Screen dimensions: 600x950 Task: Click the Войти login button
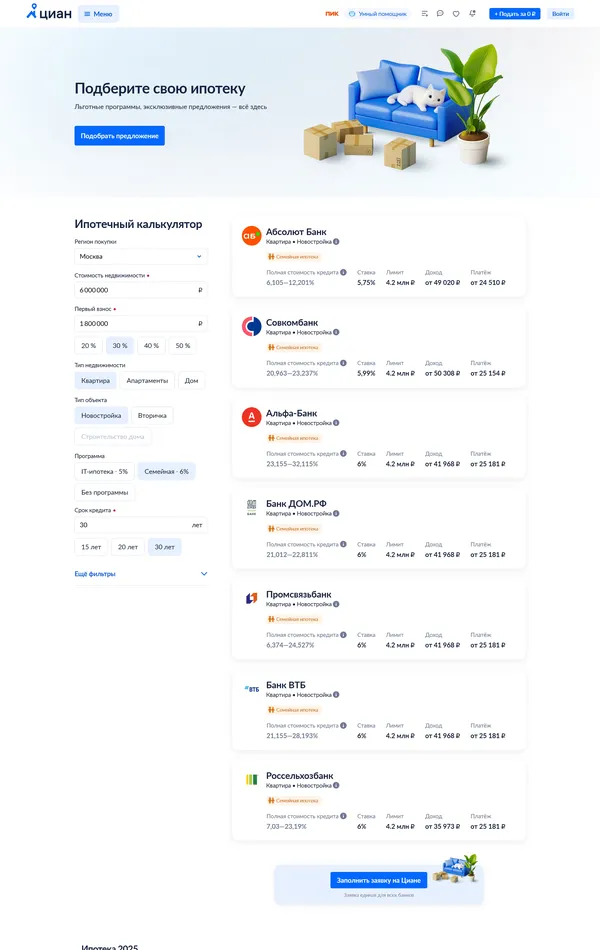[560, 14]
